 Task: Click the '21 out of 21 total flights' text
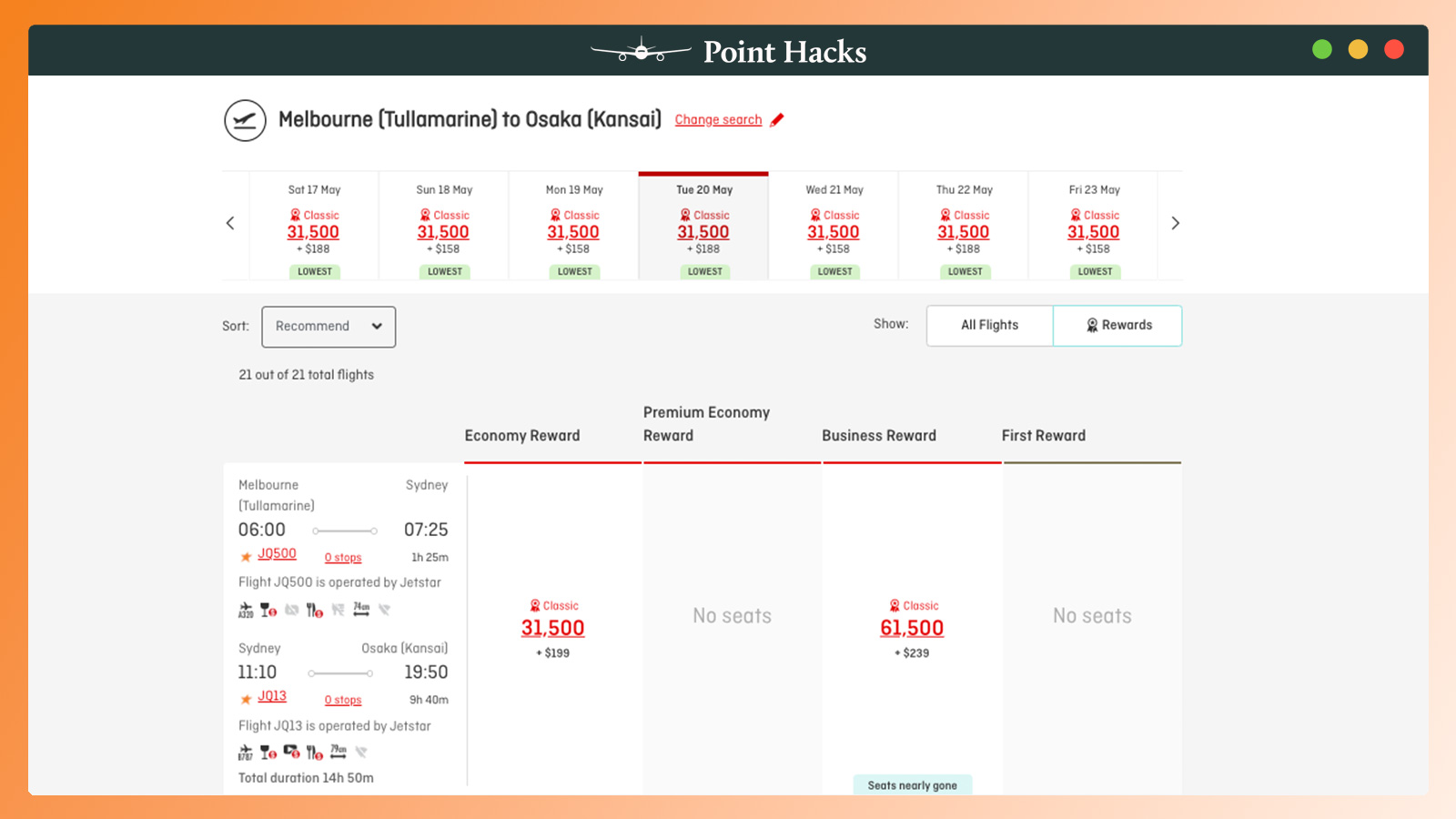306,375
